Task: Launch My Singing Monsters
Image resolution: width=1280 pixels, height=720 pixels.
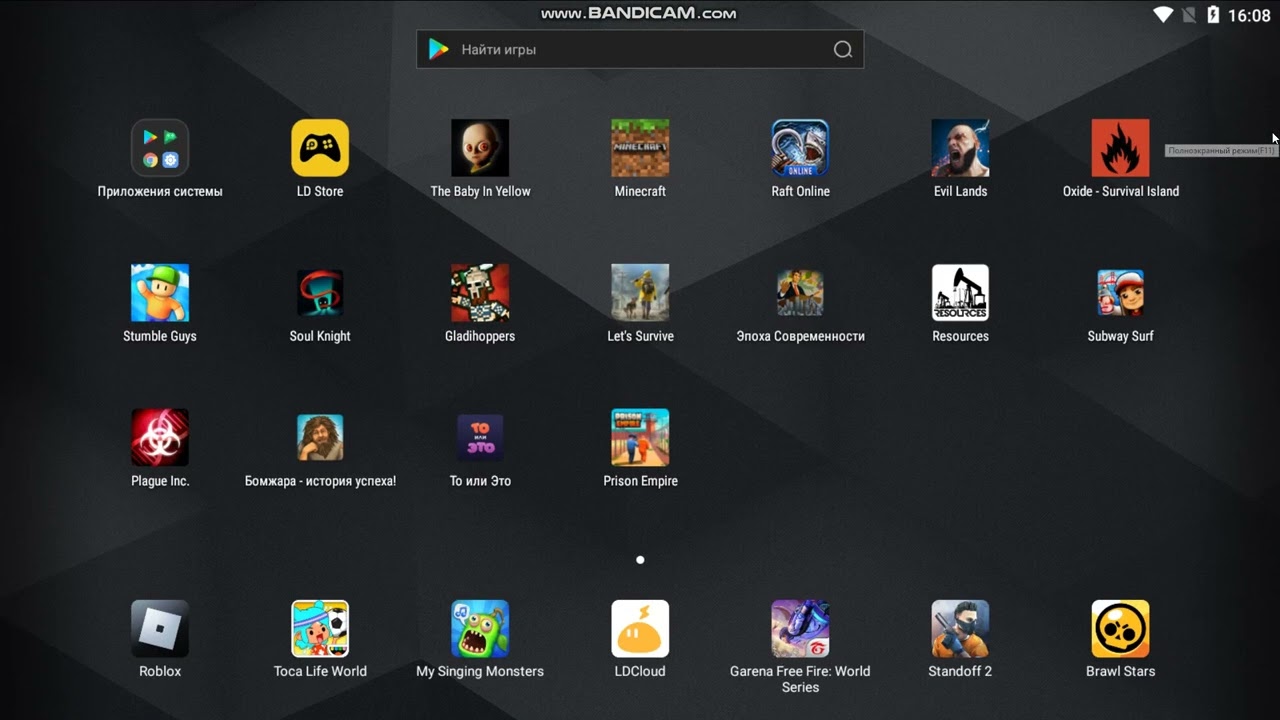Action: pos(480,629)
